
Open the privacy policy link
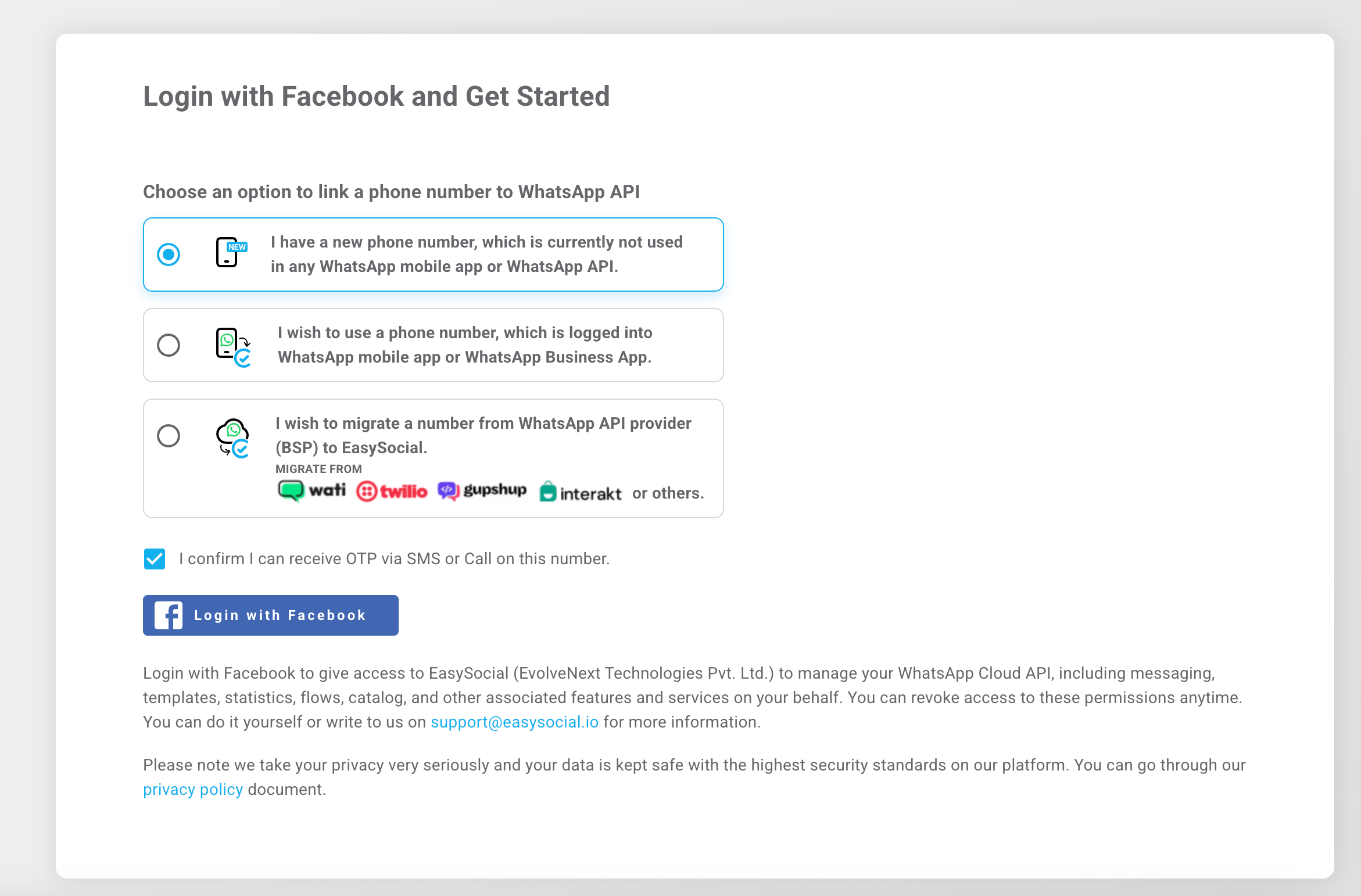tap(193, 790)
